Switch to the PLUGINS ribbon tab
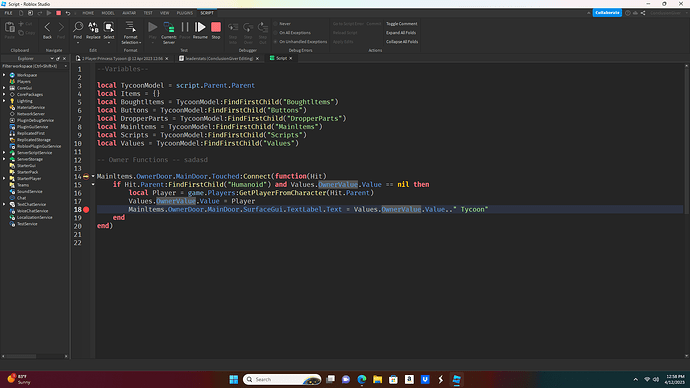690x388 pixels. click(184, 13)
